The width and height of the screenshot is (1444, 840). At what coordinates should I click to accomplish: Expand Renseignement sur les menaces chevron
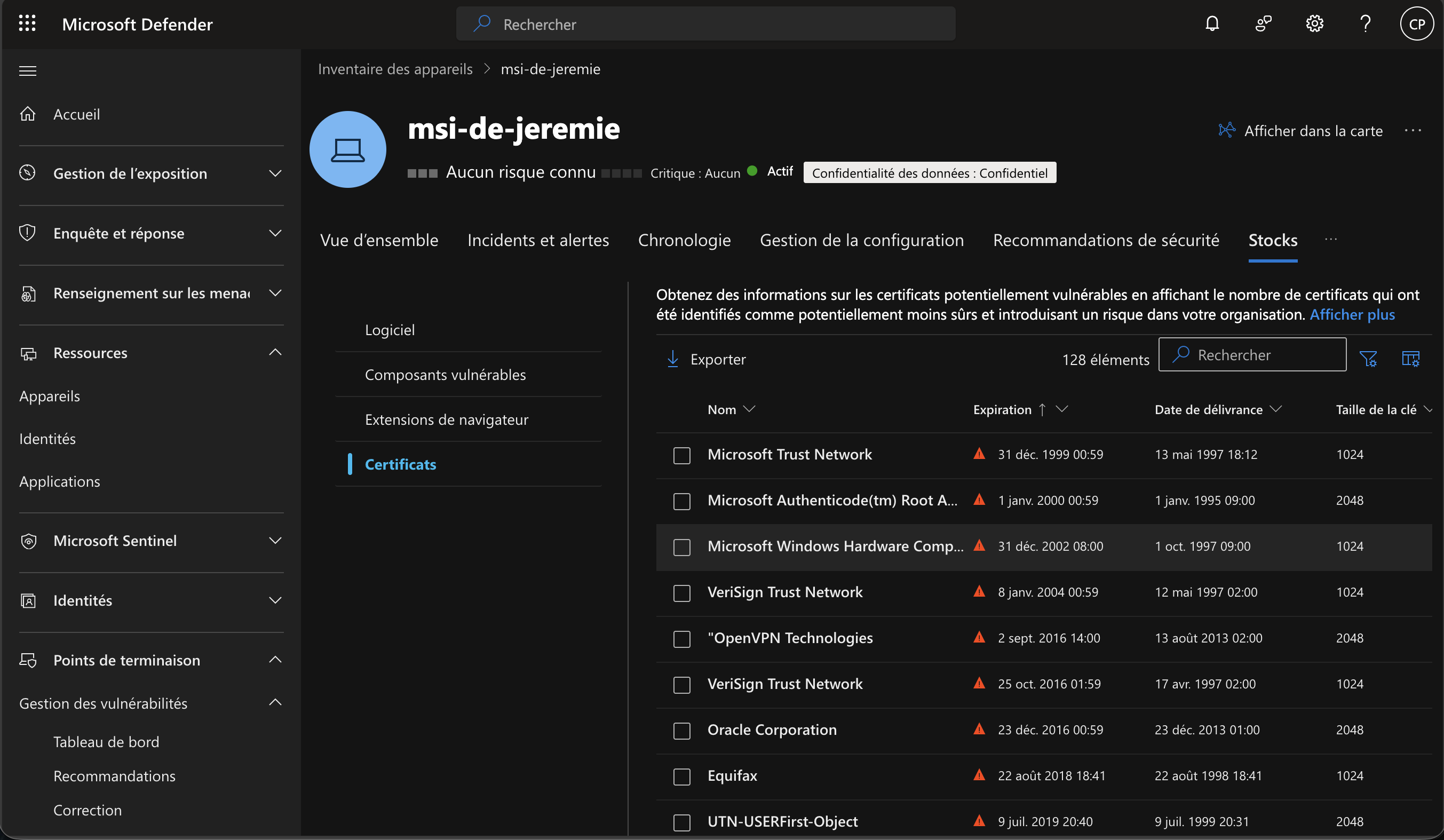[275, 293]
